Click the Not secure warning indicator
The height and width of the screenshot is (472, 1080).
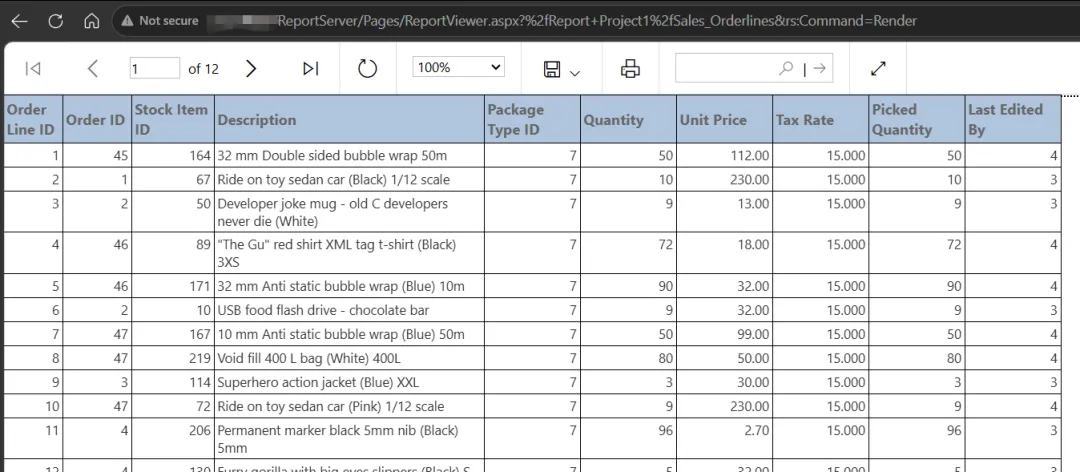pyautogui.click(x=160, y=21)
